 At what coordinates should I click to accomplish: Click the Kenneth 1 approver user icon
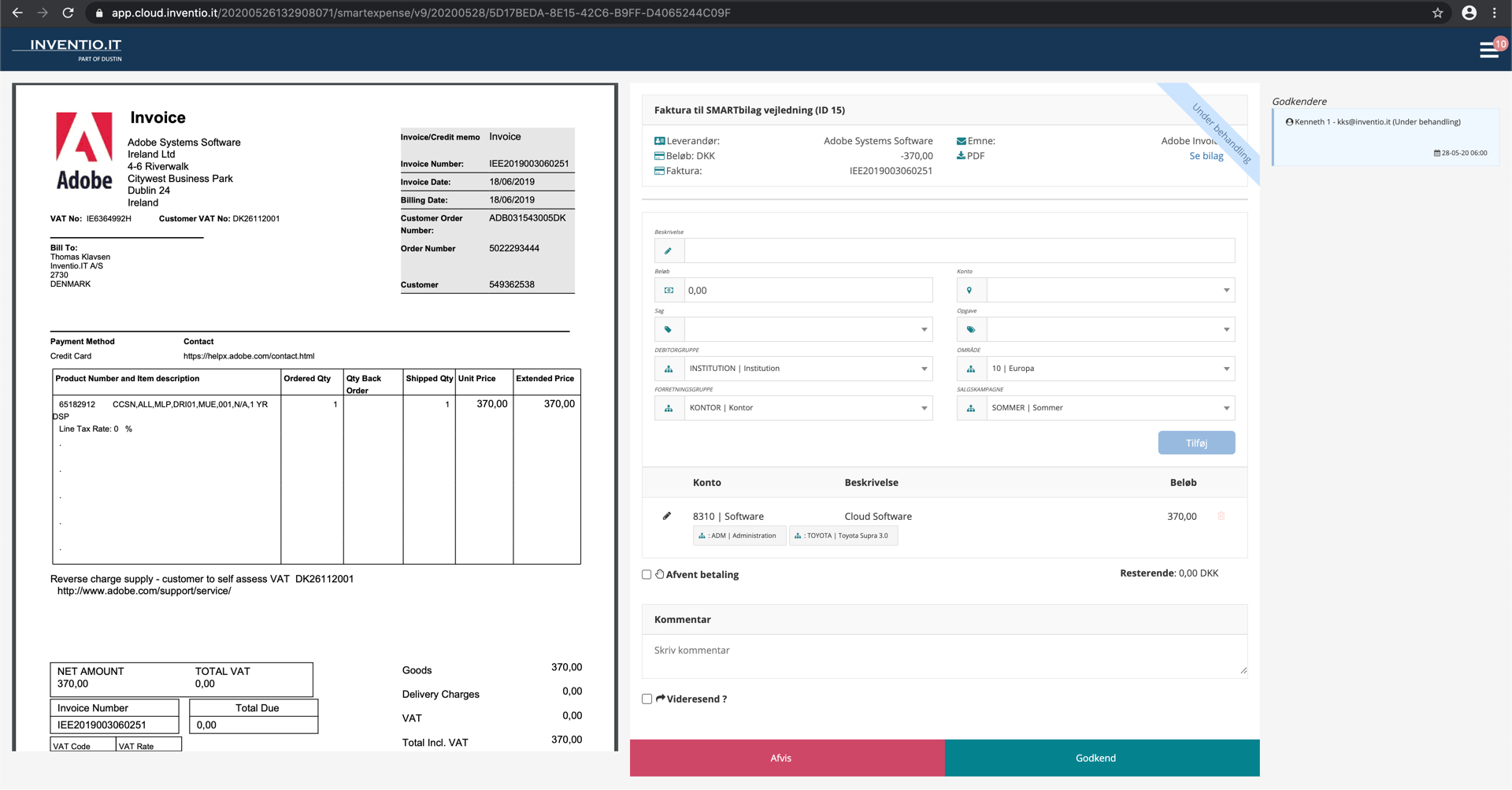[1289, 122]
